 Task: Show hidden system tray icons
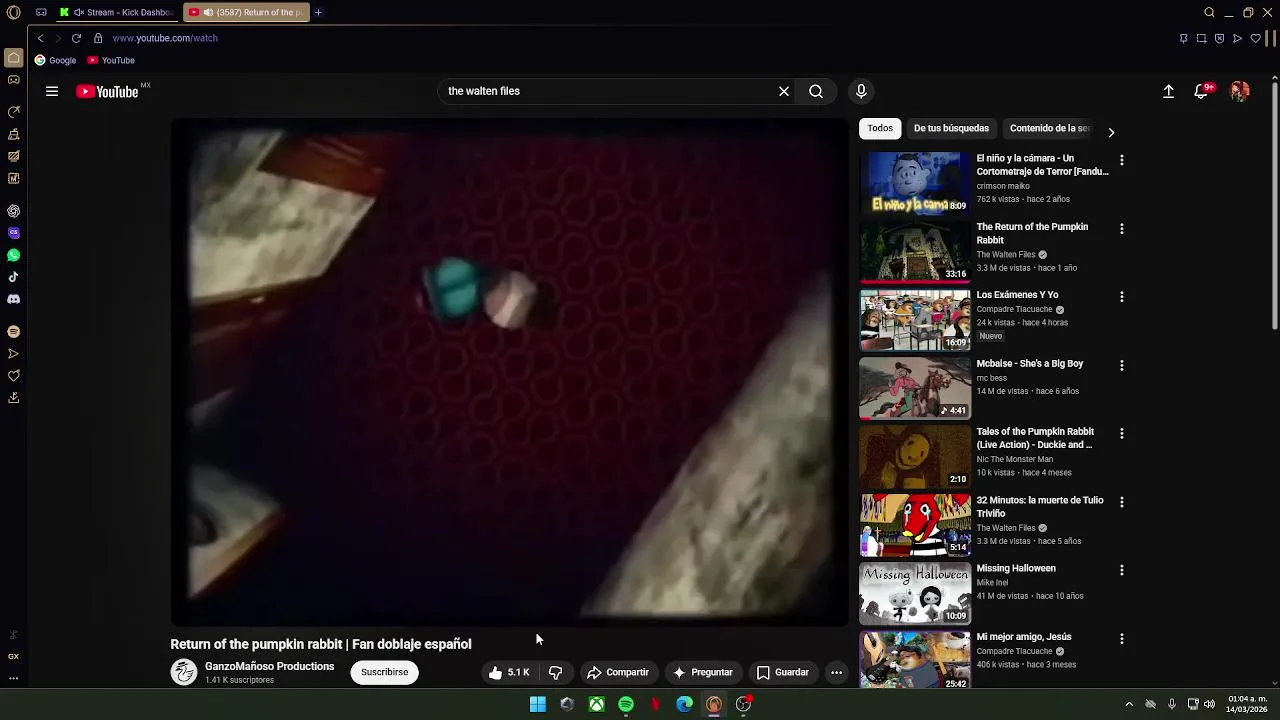click(x=1129, y=704)
